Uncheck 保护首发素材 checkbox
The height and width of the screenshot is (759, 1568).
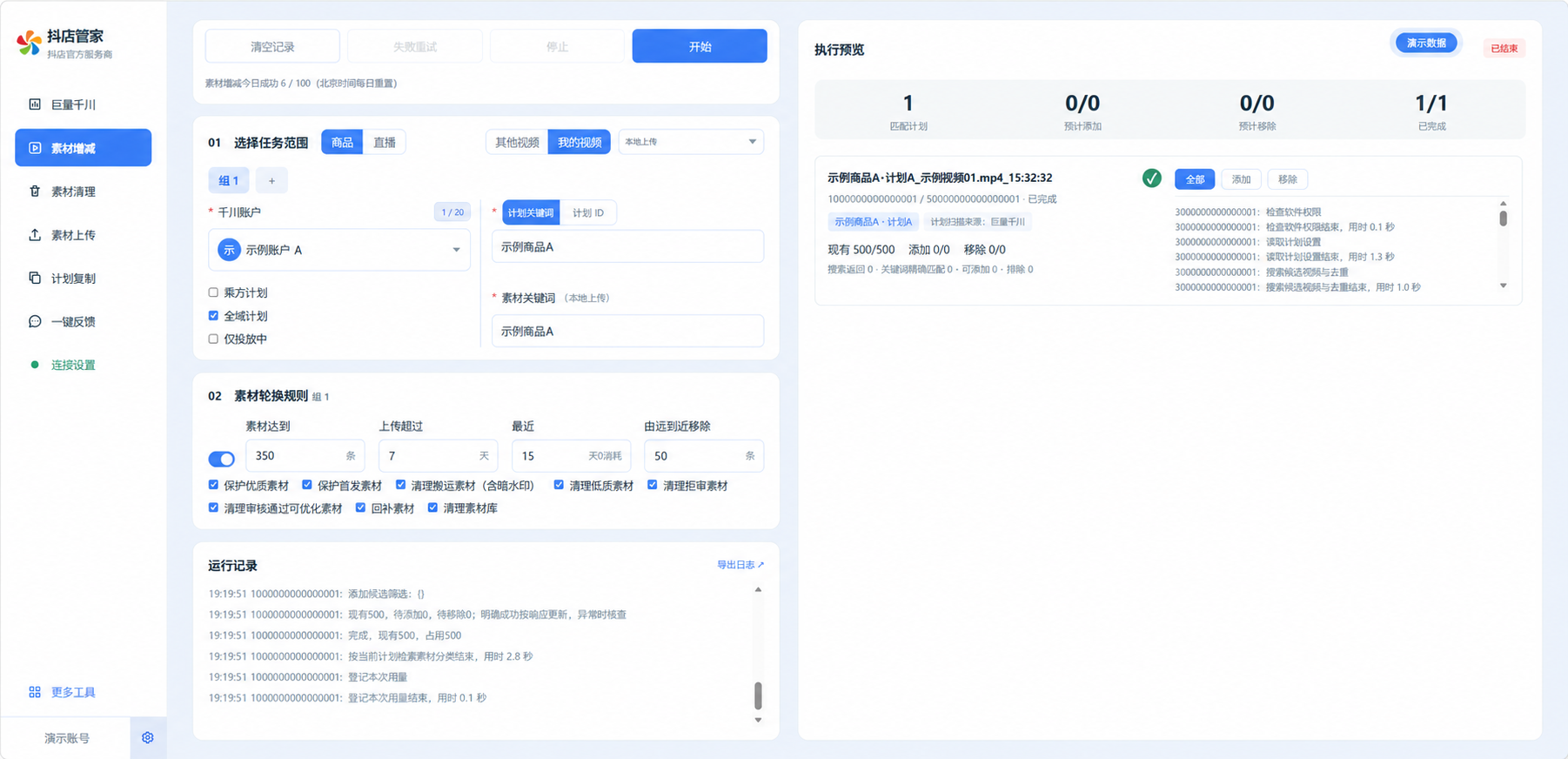(307, 485)
